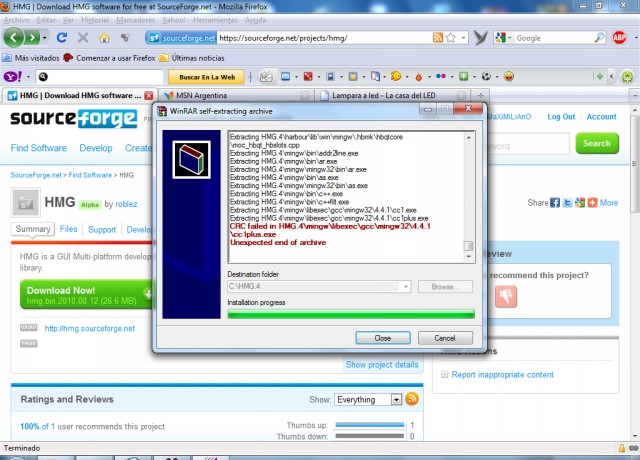Image resolution: width=640 pixels, height=460 pixels.
Task: Open Últimas noticias bookmark folder
Action: click(192, 58)
